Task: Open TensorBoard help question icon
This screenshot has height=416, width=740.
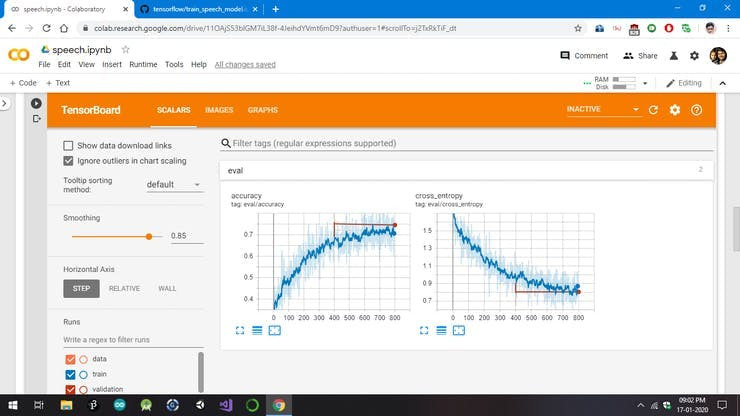Action: click(x=697, y=110)
